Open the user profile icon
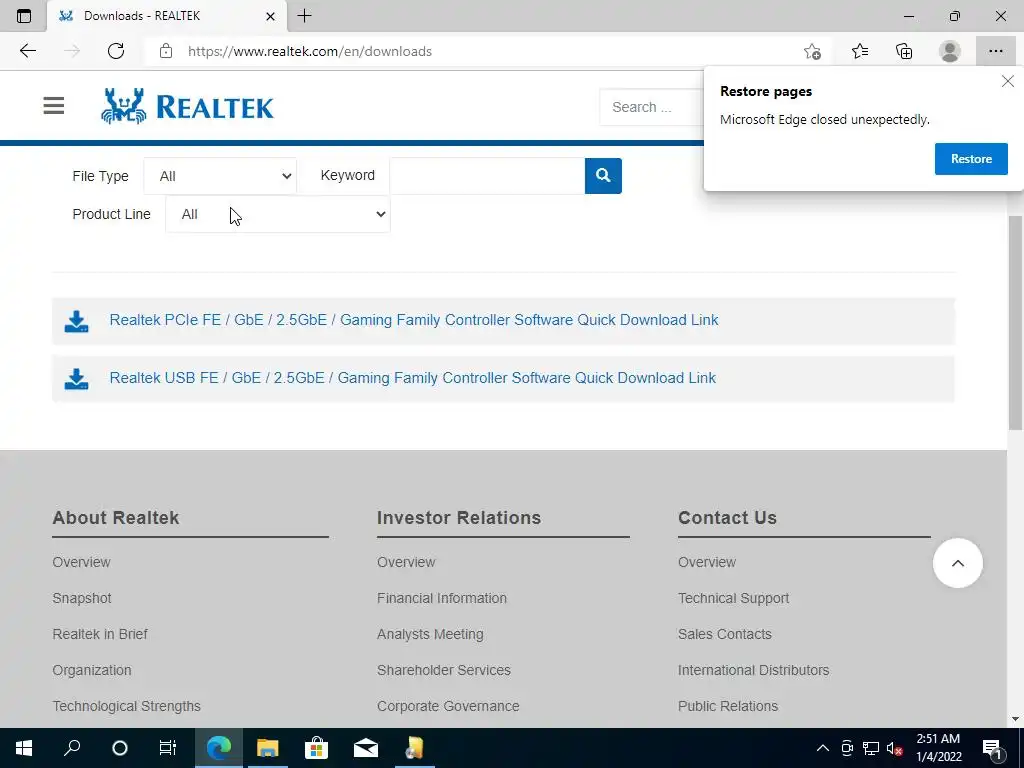 950,51
